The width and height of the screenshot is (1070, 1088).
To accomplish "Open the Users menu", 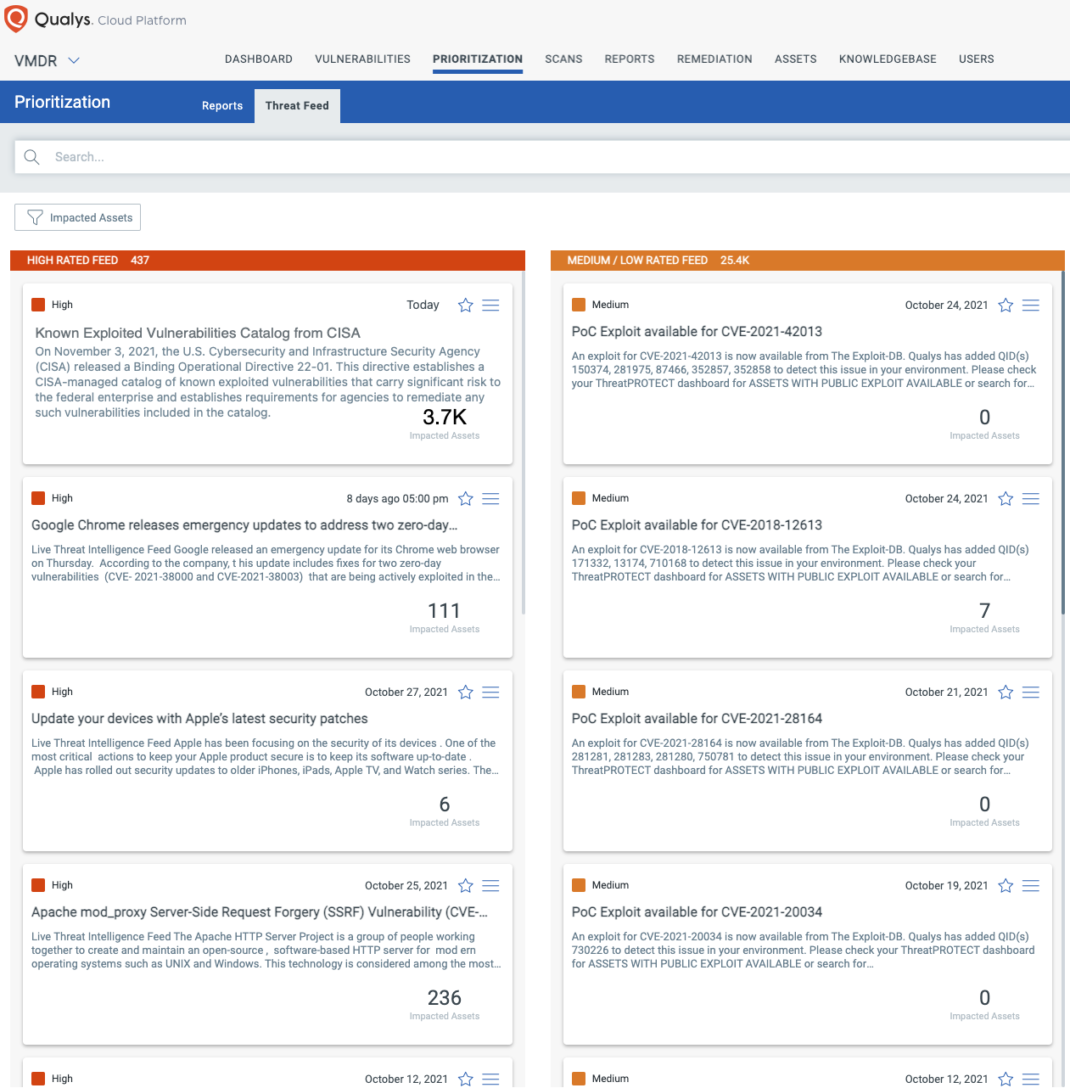I will pos(976,59).
